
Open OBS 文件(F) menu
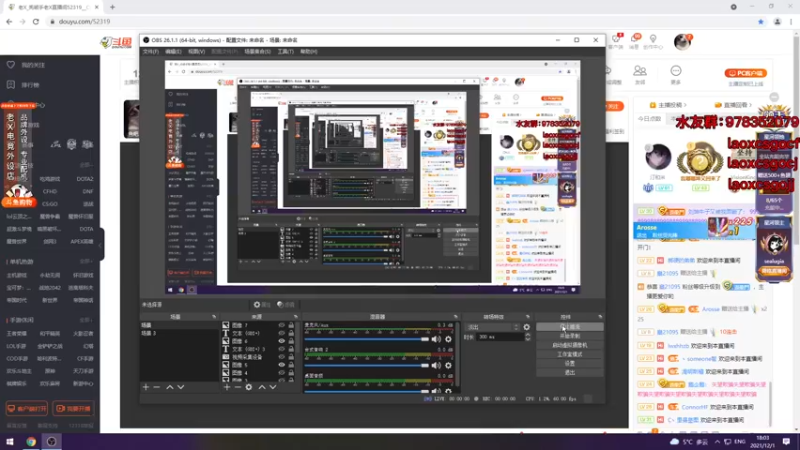pyautogui.click(x=151, y=52)
